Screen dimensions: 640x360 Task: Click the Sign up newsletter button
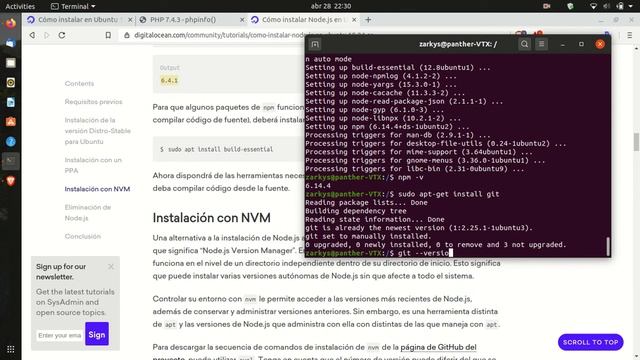[x=97, y=334]
